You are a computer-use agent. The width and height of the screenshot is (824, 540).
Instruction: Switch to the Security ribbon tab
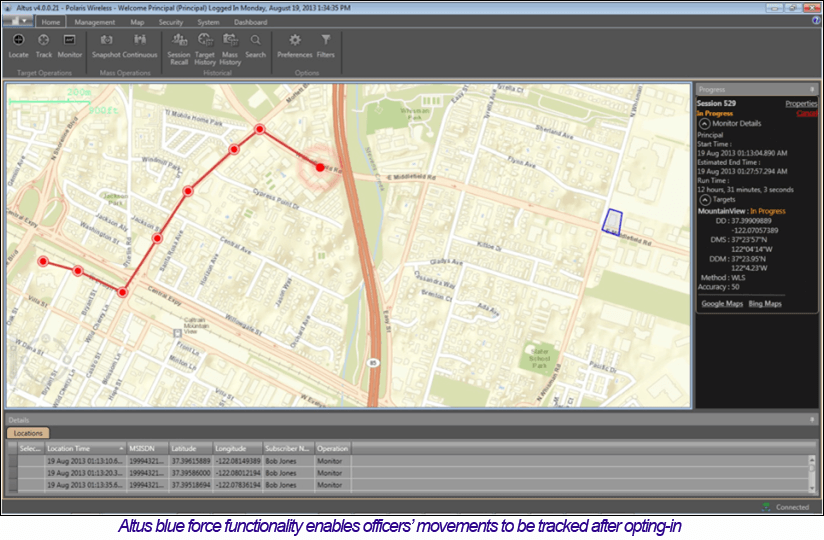point(171,22)
